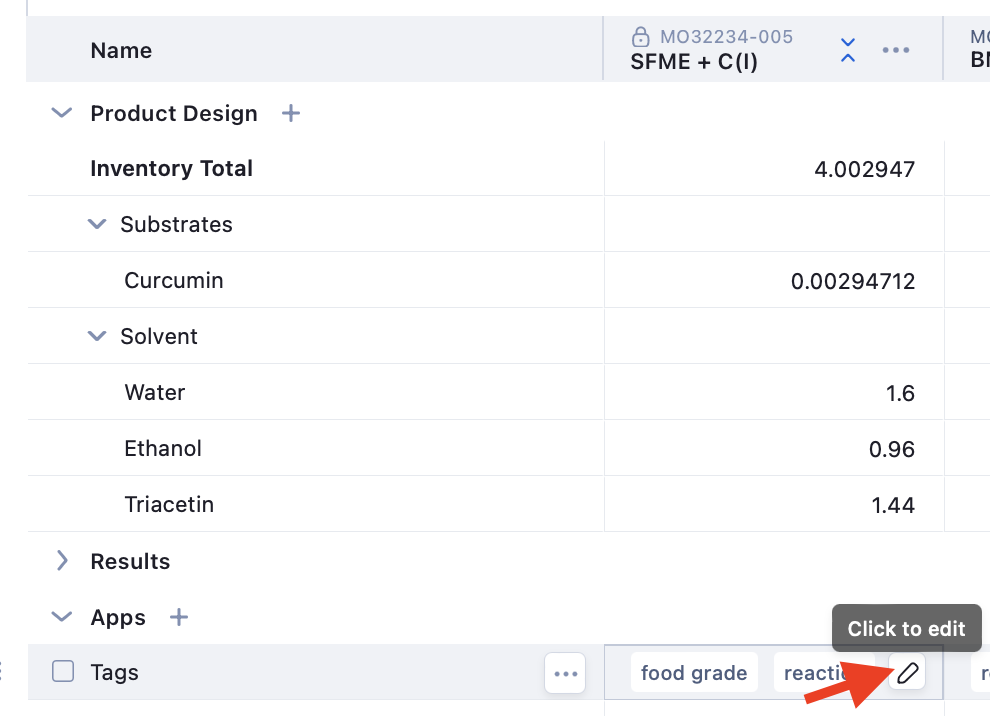
Task: Collapse the Product Design section
Action: [x=62, y=114]
